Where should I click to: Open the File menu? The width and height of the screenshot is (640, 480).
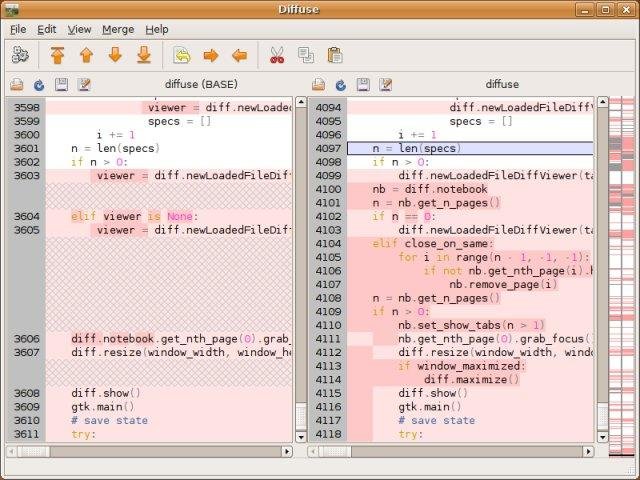pos(18,30)
